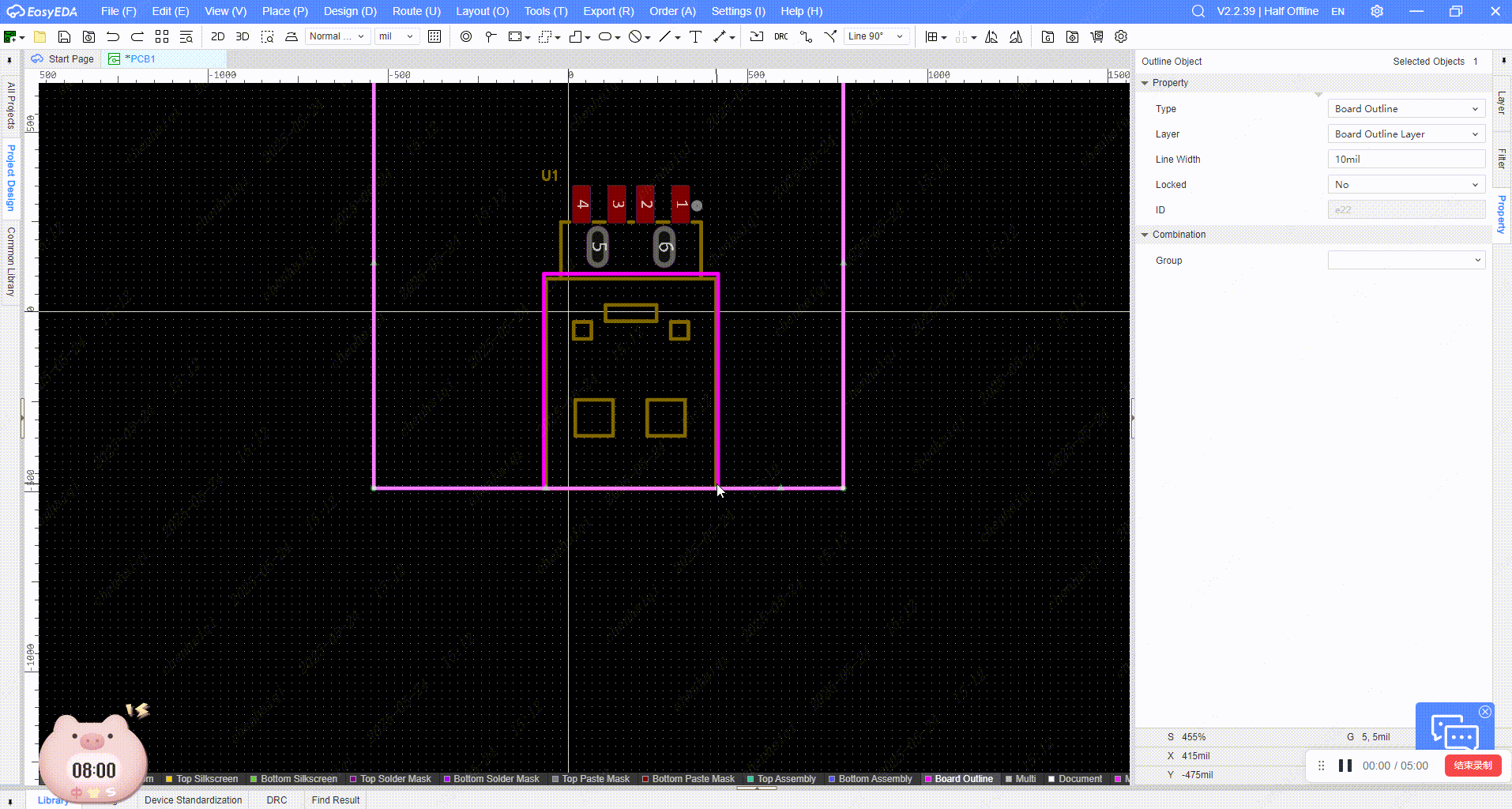Viewport: 1512px width, 809px height.
Task: Open the Find Result panel
Action: point(335,800)
